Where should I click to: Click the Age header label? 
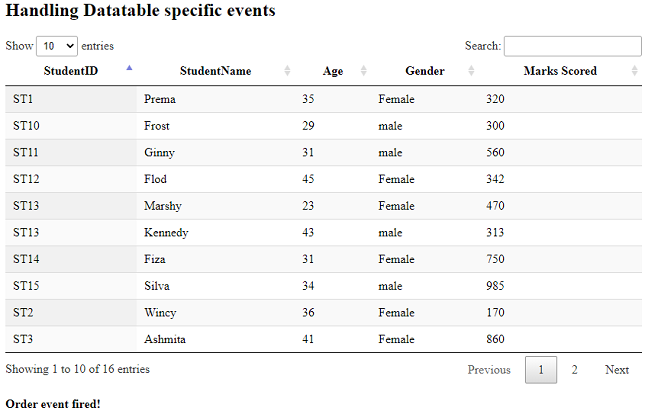(x=333, y=71)
